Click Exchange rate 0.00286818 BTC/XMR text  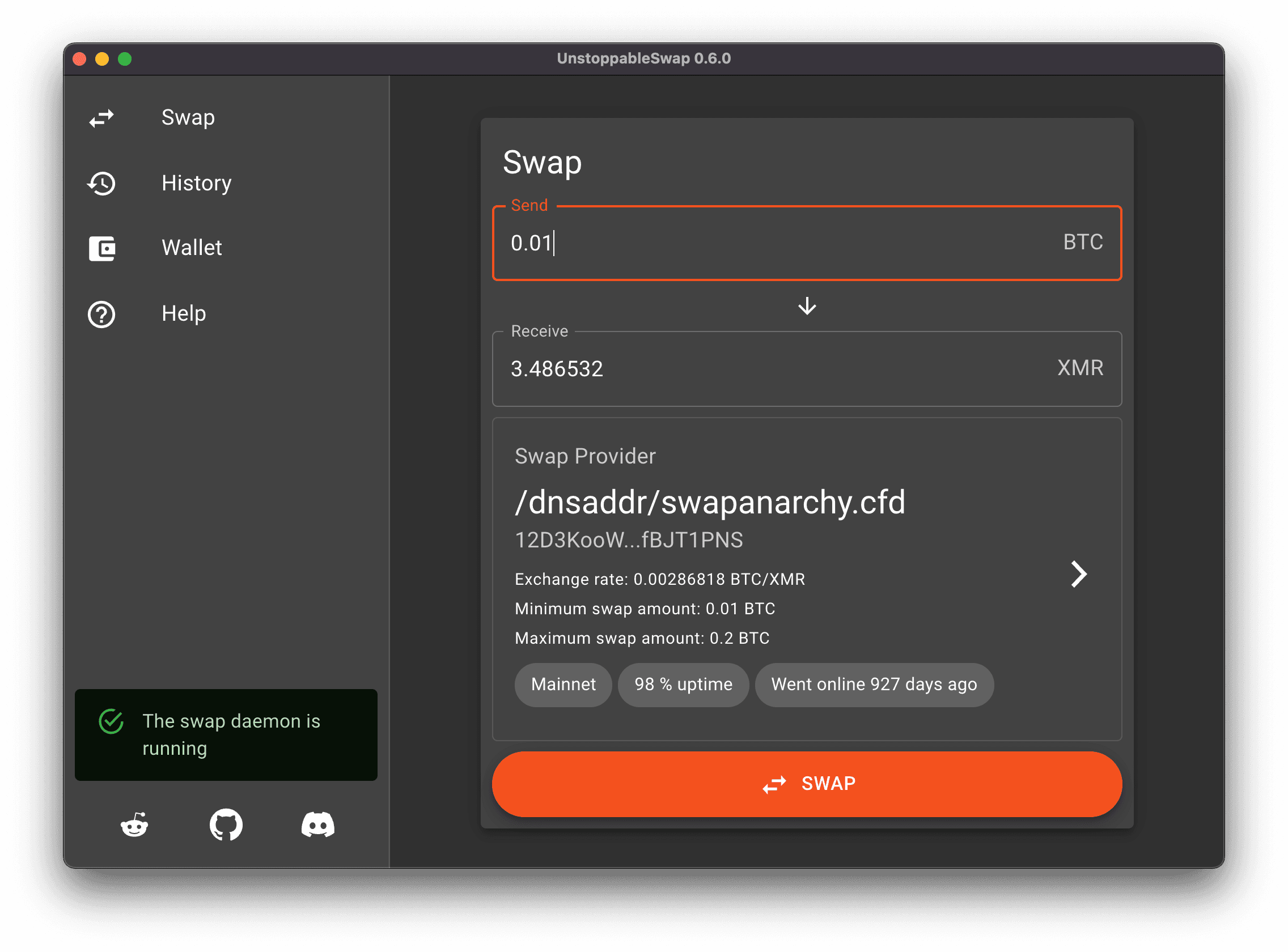click(x=659, y=579)
